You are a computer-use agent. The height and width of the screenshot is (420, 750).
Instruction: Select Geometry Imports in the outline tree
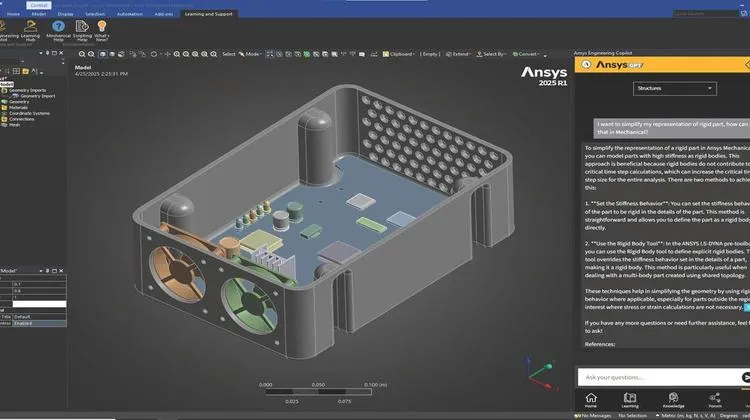point(27,90)
